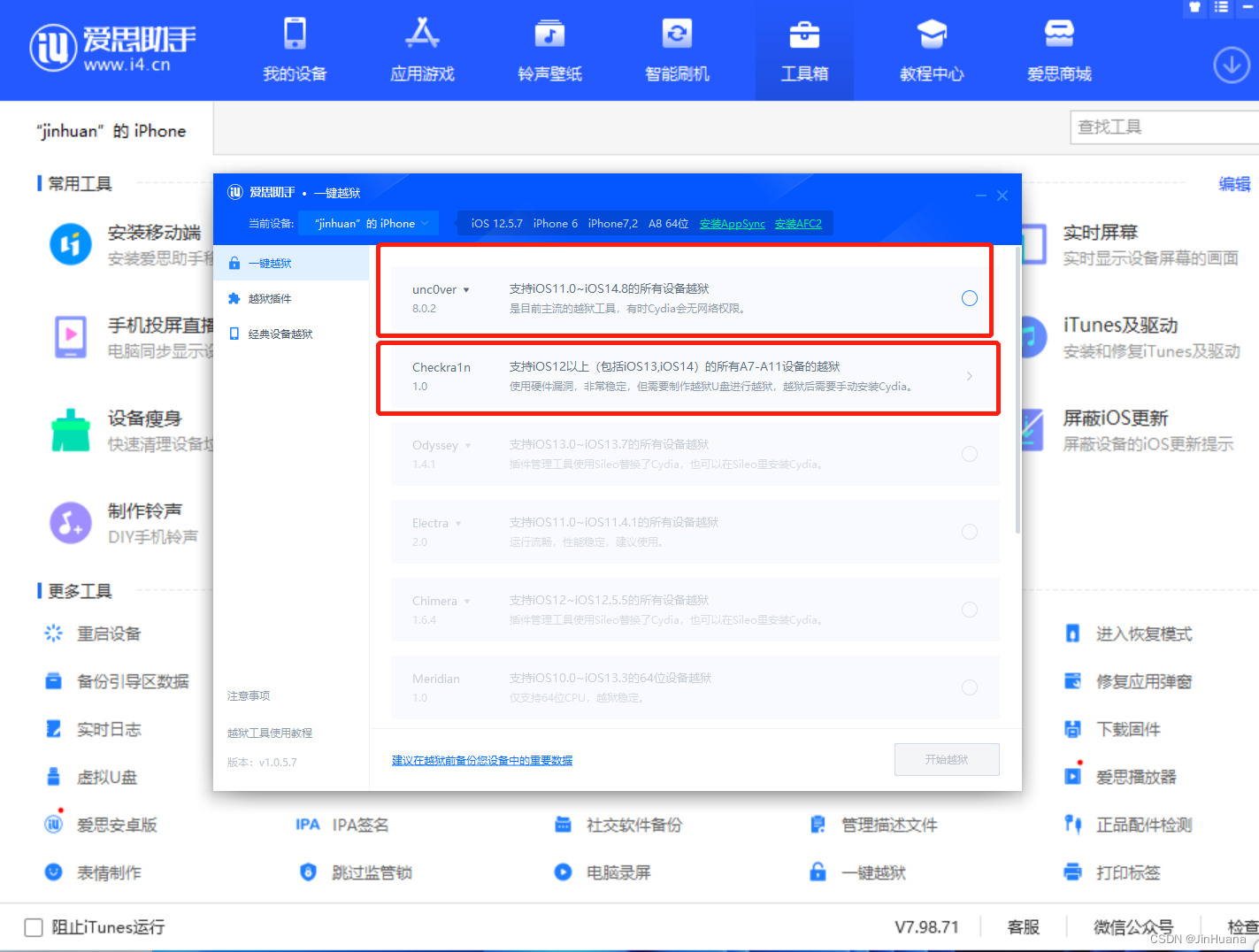Open 社交软件备份 tool

pos(618,825)
